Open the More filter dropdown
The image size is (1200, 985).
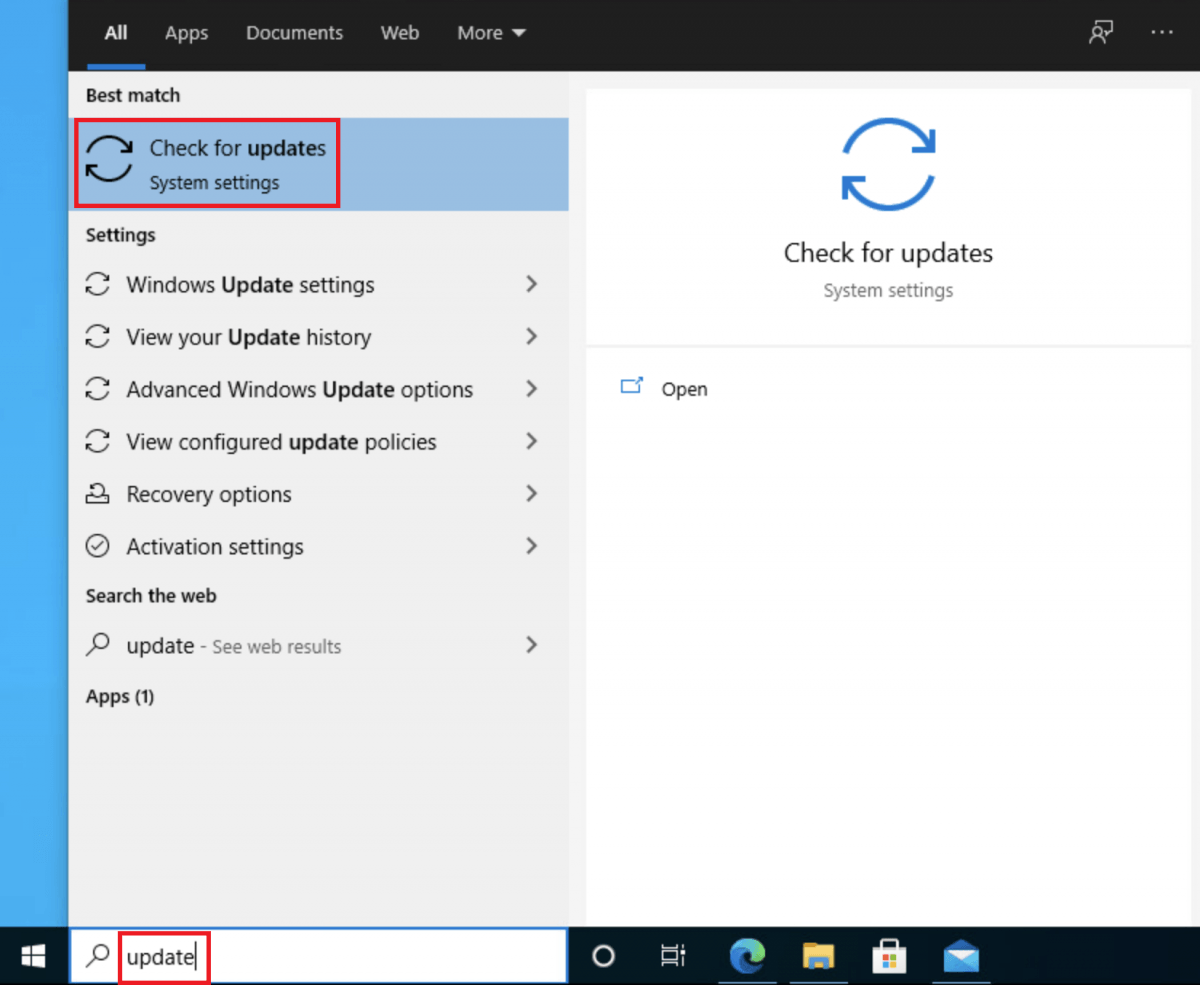490,32
